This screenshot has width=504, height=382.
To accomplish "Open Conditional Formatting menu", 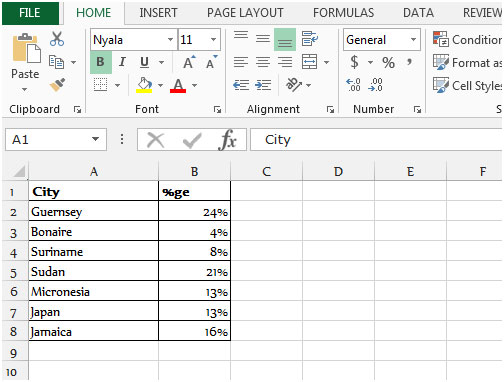I will [x=467, y=40].
